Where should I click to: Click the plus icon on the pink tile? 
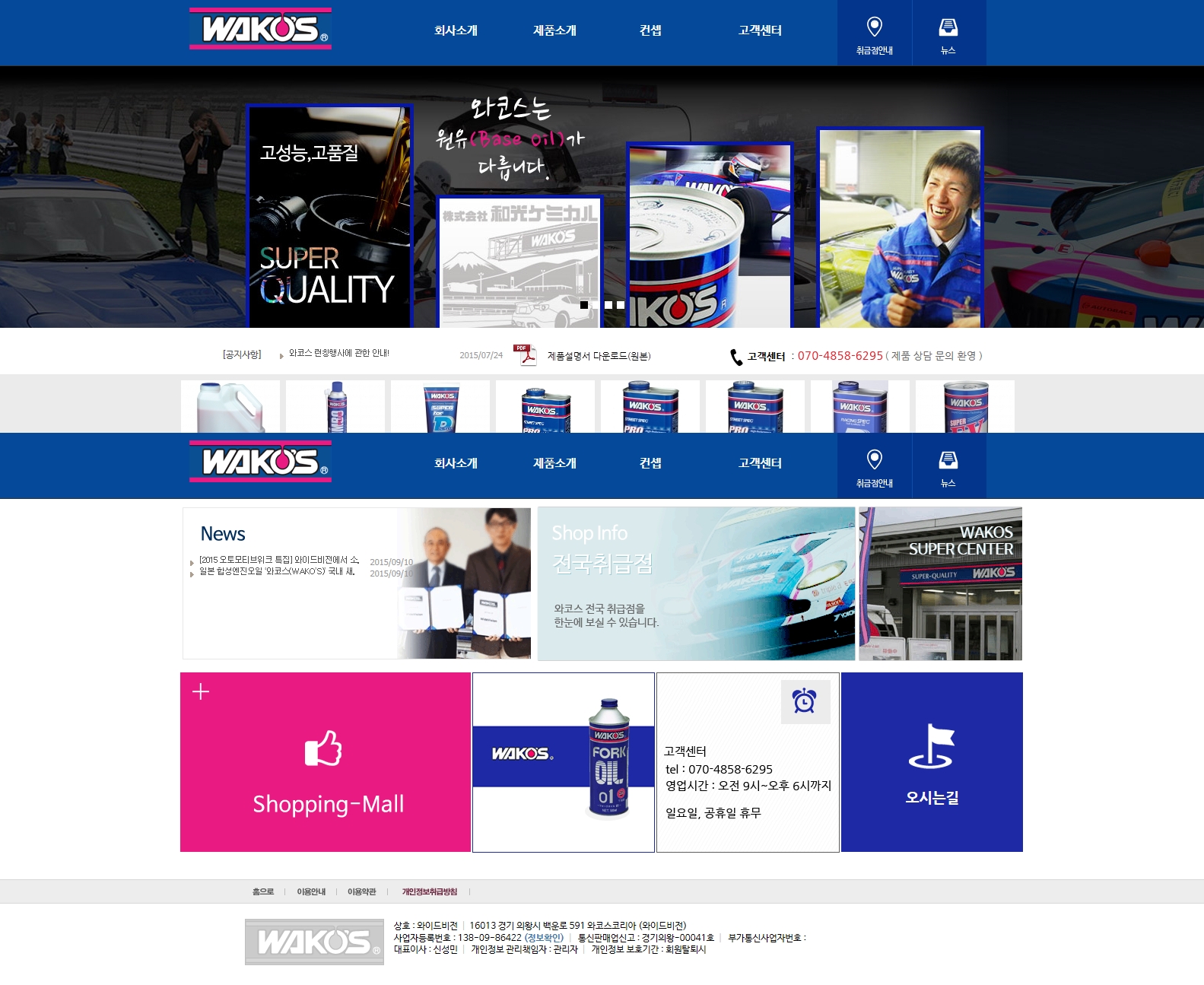click(x=201, y=691)
